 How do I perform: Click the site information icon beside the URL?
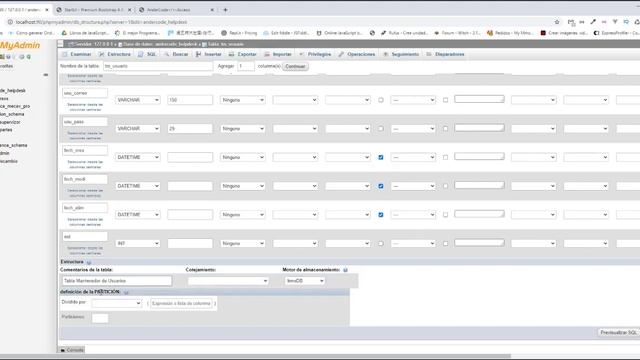pos(10,22)
